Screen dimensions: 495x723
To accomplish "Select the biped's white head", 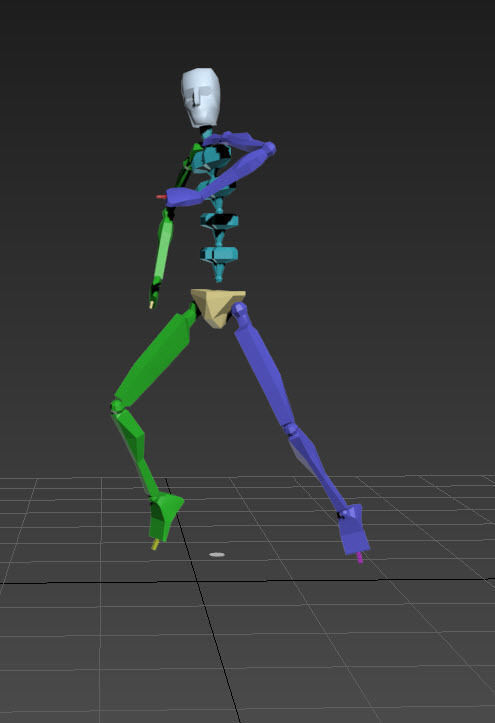I will click(x=200, y=97).
